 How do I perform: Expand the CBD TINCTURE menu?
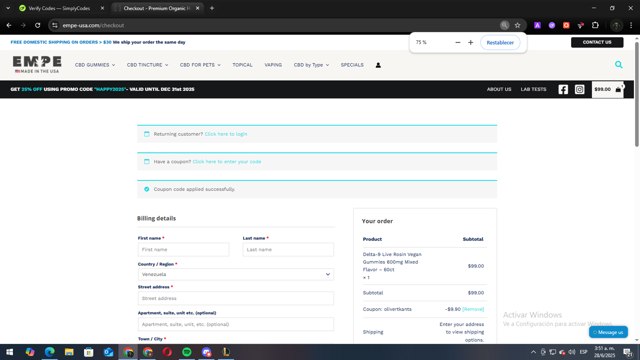pyautogui.click(x=147, y=65)
